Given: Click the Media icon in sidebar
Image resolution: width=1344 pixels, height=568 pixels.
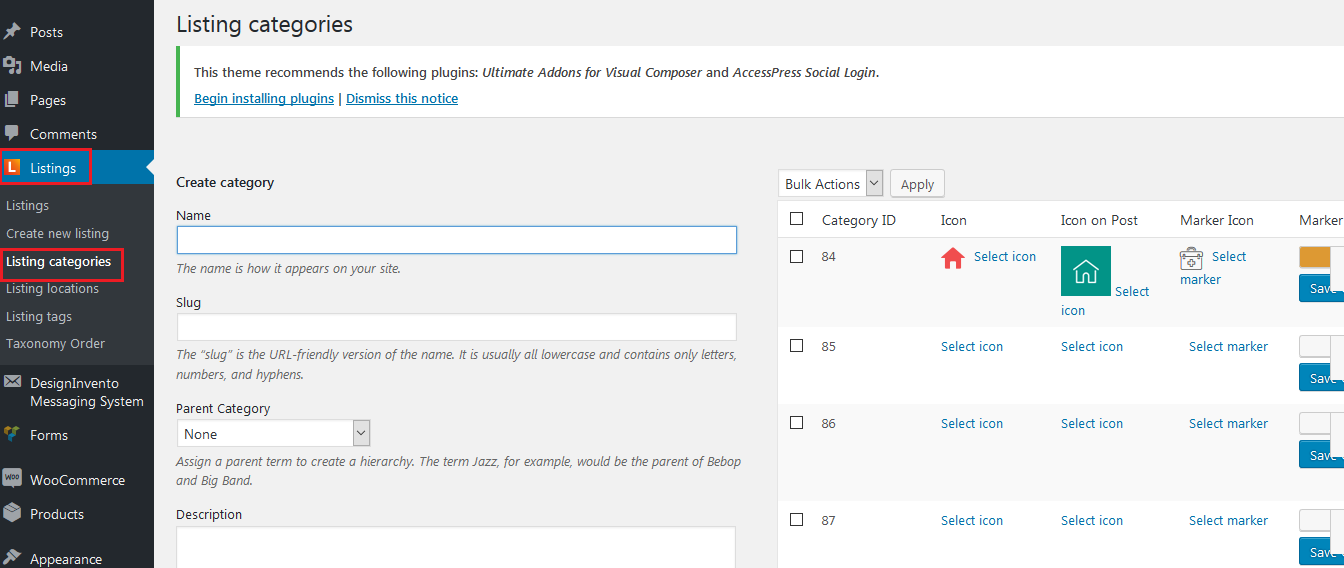Looking at the screenshot, I should [12, 66].
